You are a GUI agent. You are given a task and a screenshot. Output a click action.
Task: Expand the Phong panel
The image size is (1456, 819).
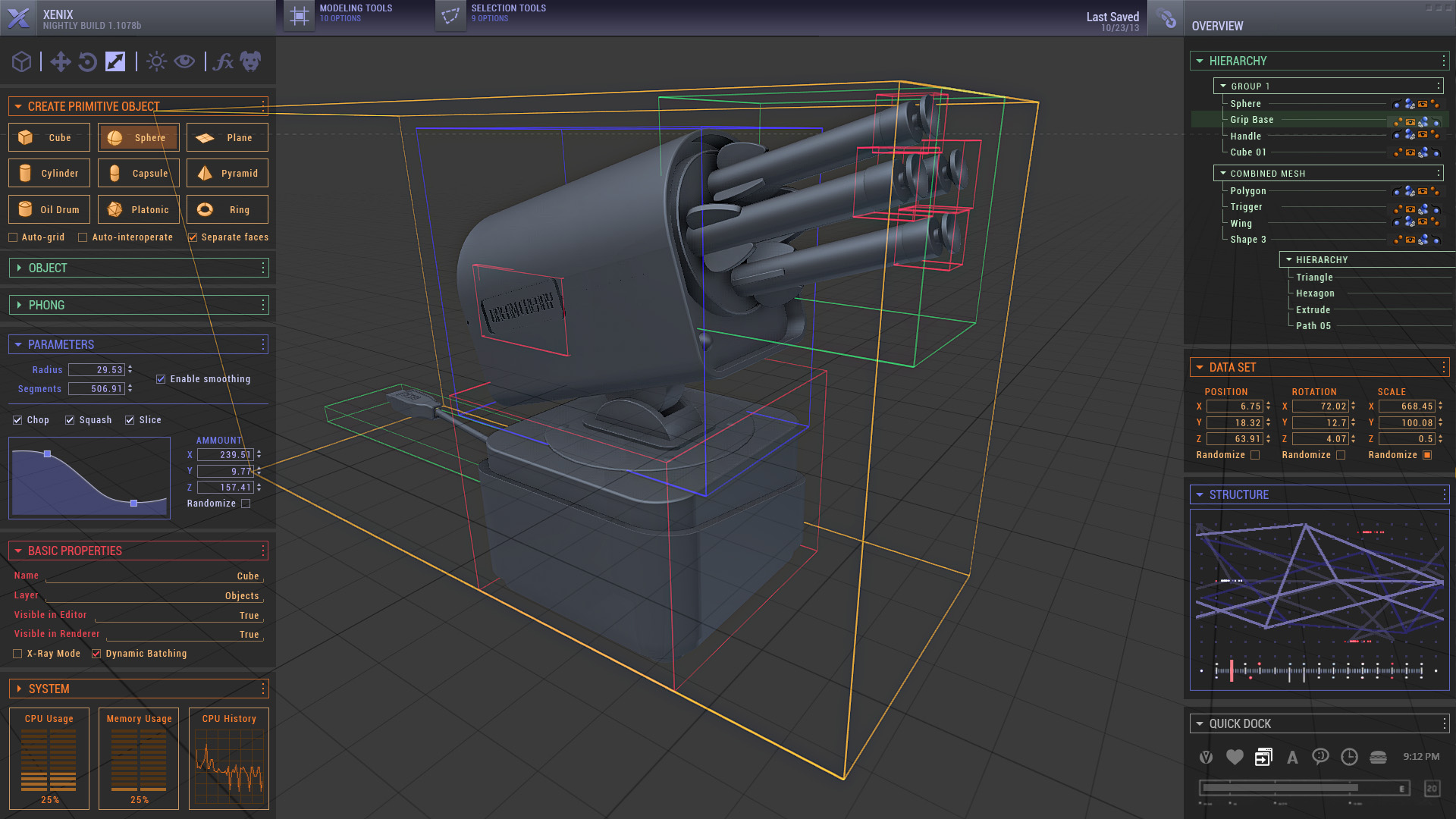(19, 306)
